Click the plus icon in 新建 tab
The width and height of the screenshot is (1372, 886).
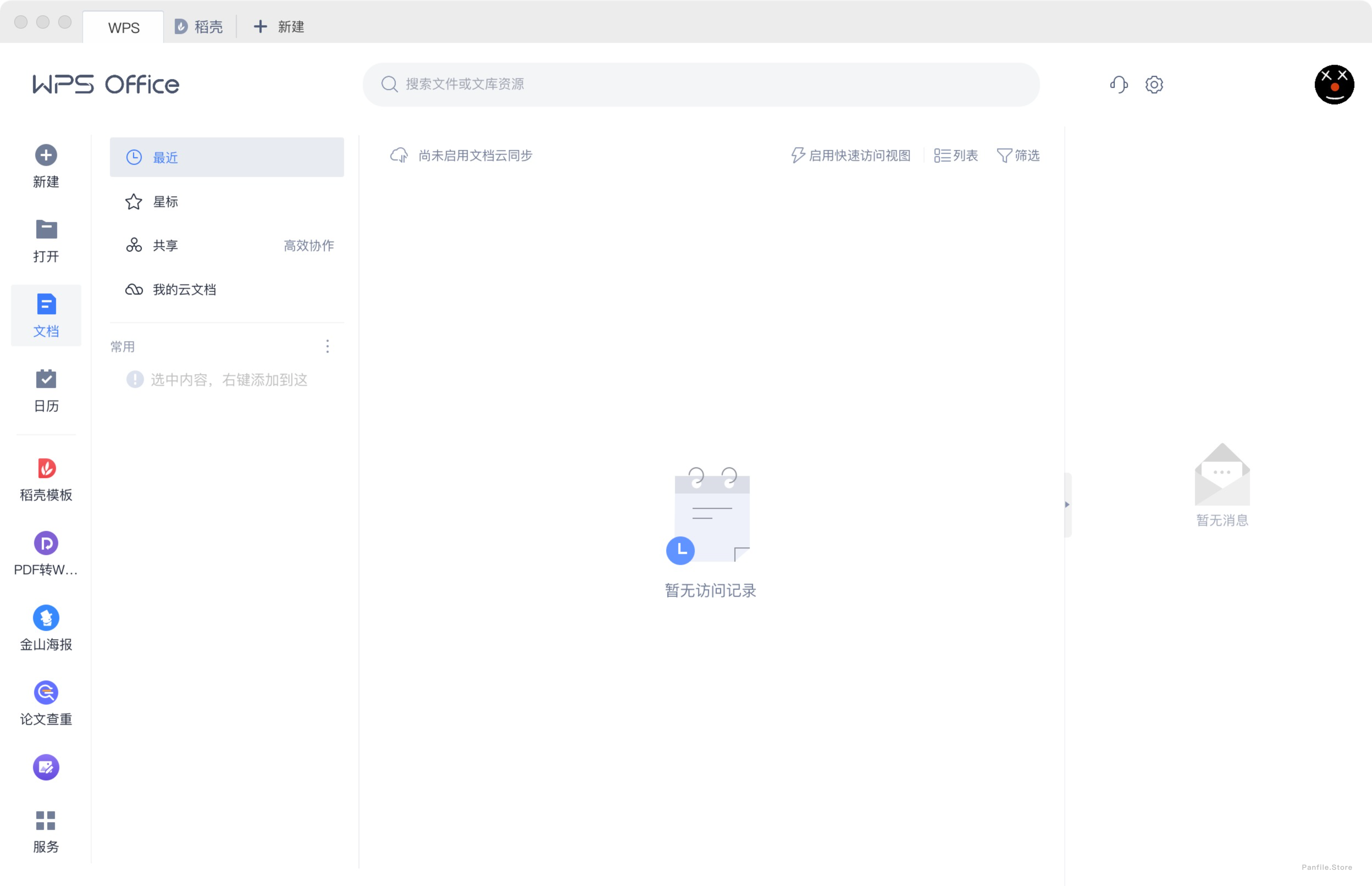(260, 26)
